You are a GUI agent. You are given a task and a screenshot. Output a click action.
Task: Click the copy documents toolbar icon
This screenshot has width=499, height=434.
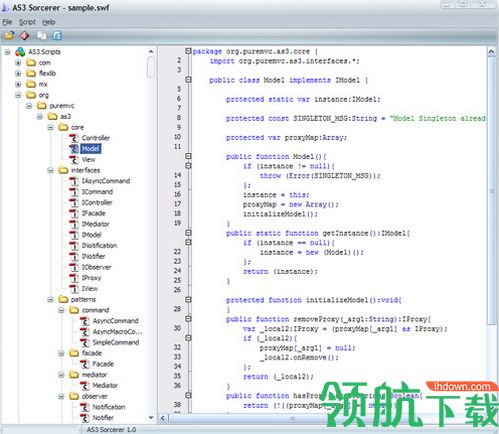pyautogui.click(x=42, y=35)
